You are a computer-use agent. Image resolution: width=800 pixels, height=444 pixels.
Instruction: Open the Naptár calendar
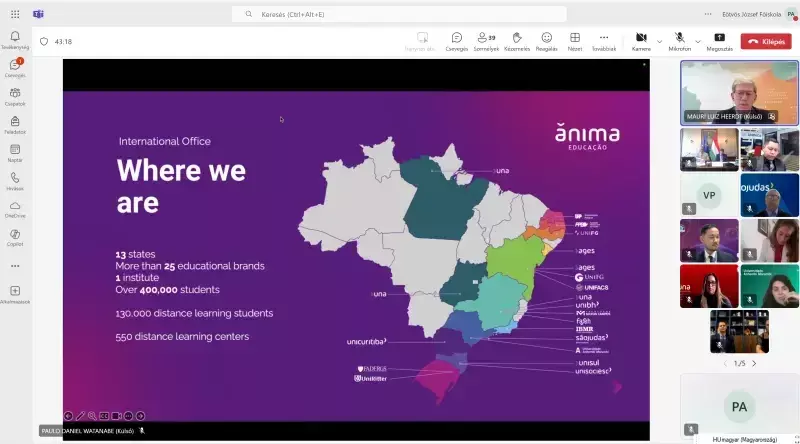pyautogui.click(x=15, y=153)
